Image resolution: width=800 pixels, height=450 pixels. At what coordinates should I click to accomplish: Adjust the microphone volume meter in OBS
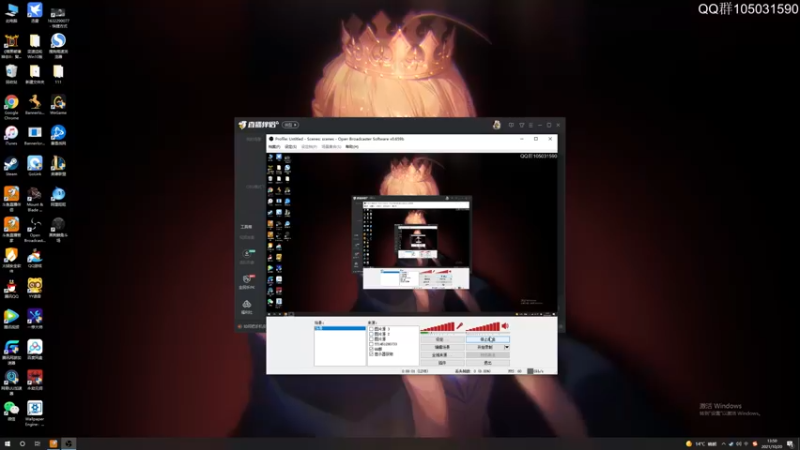click(x=437, y=327)
